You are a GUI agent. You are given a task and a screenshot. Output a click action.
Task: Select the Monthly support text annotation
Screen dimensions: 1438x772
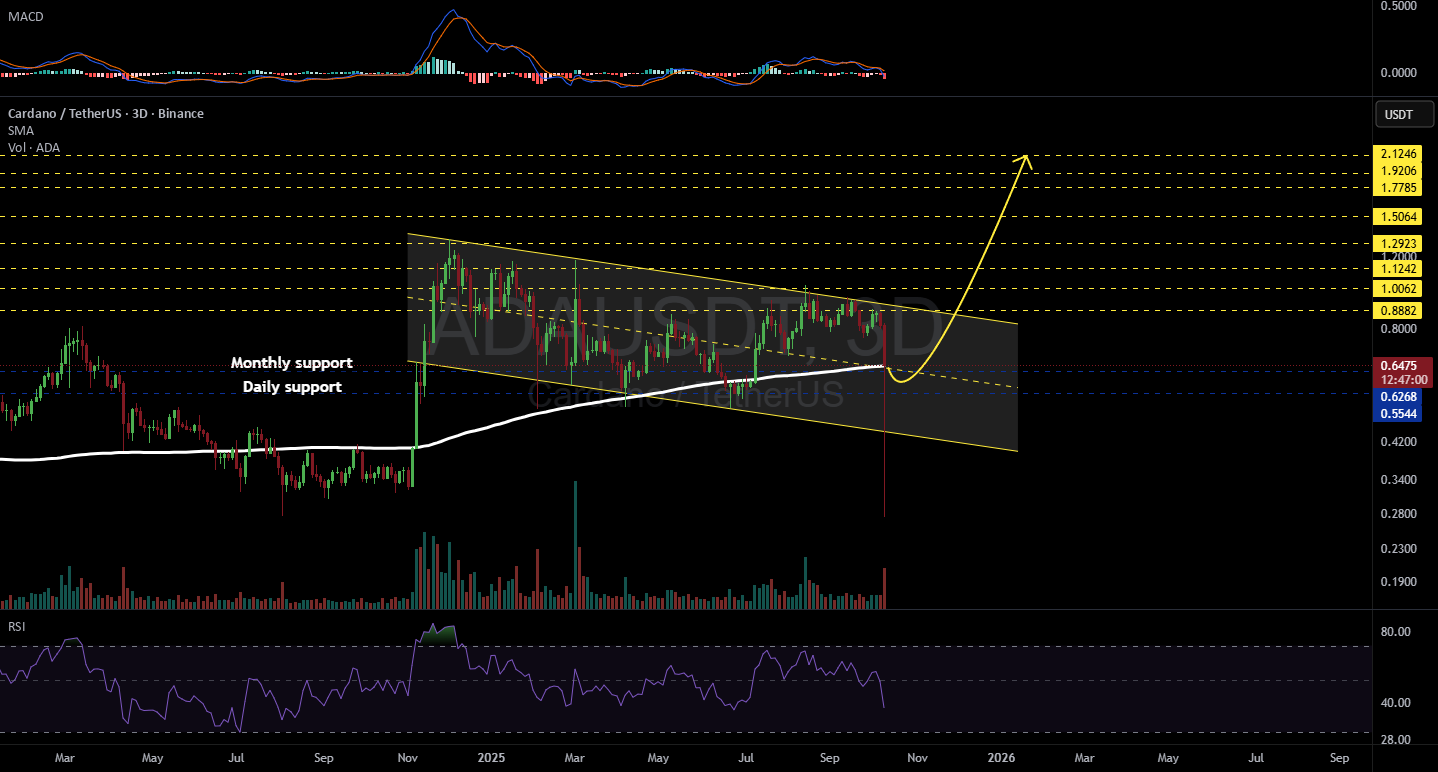point(291,363)
